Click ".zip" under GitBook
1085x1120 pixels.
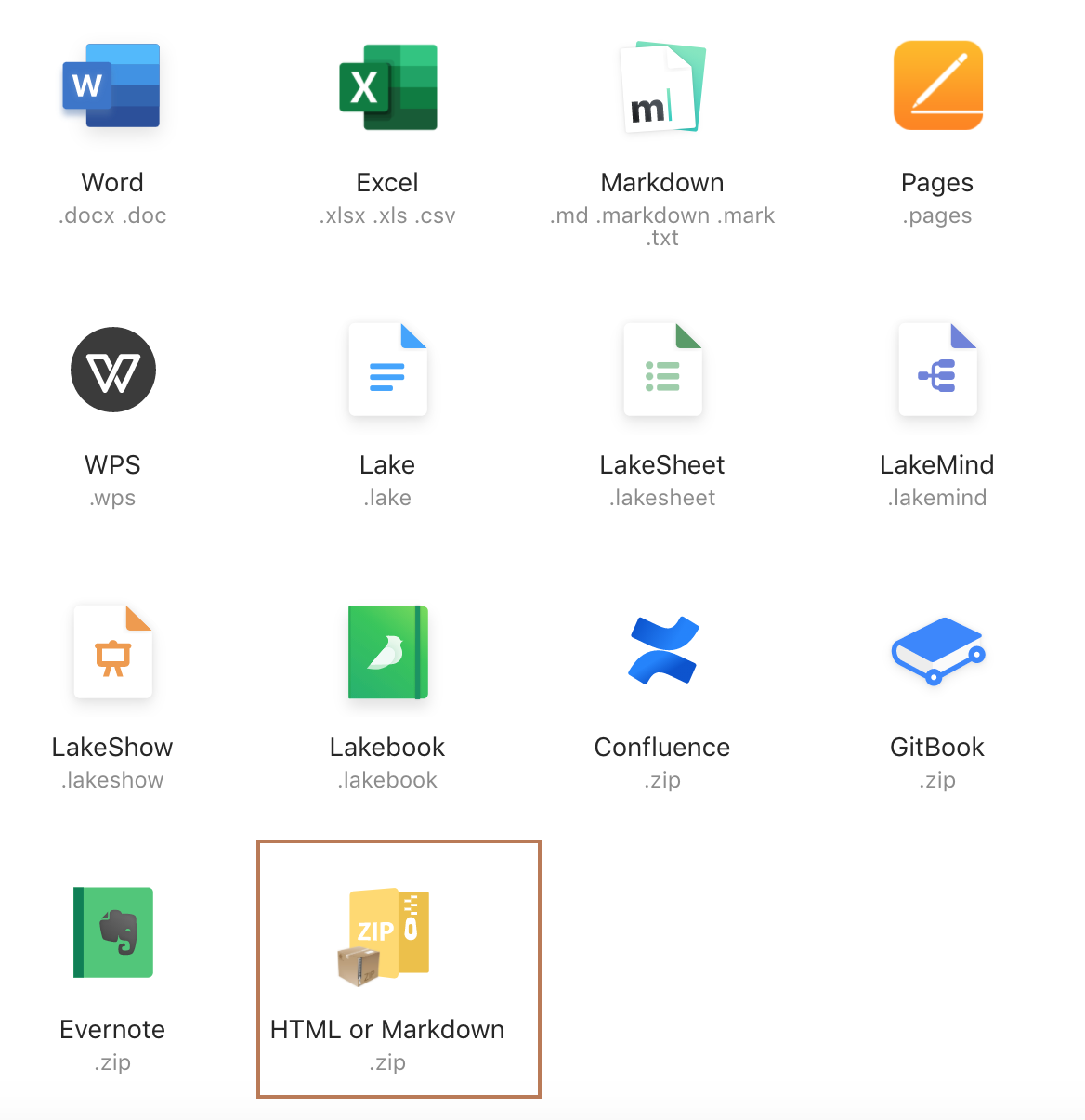tap(937, 782)
